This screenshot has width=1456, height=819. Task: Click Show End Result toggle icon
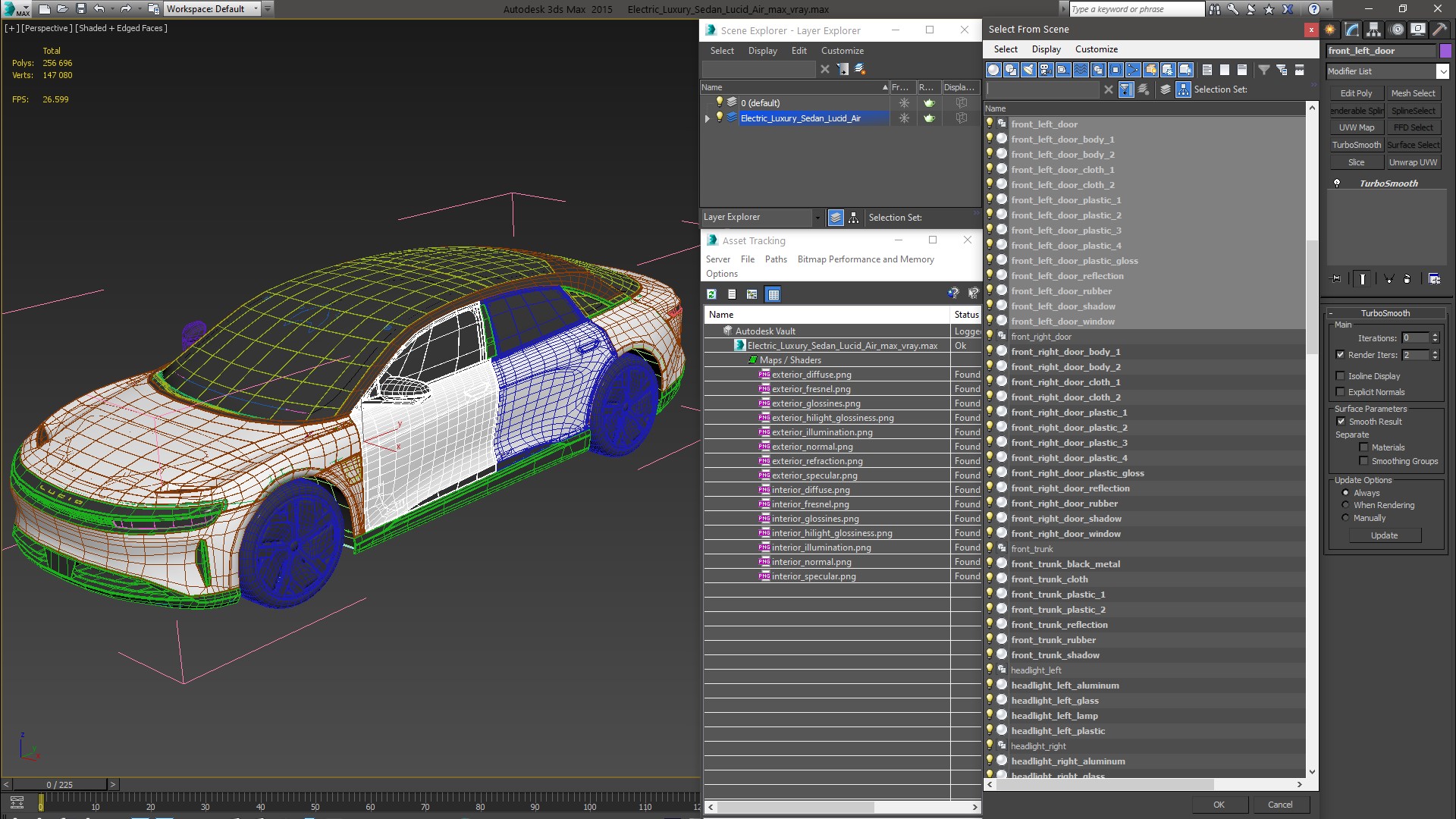(x=1363, y=279)
